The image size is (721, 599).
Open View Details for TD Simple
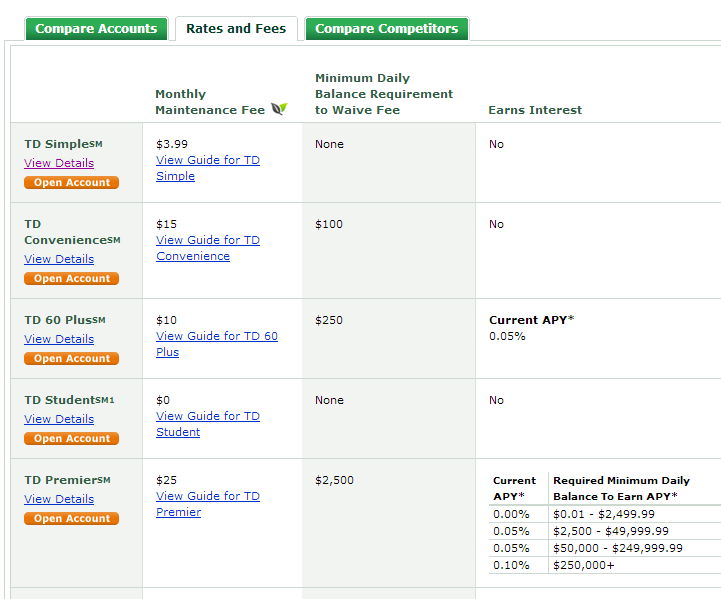(x=59, y=163)
